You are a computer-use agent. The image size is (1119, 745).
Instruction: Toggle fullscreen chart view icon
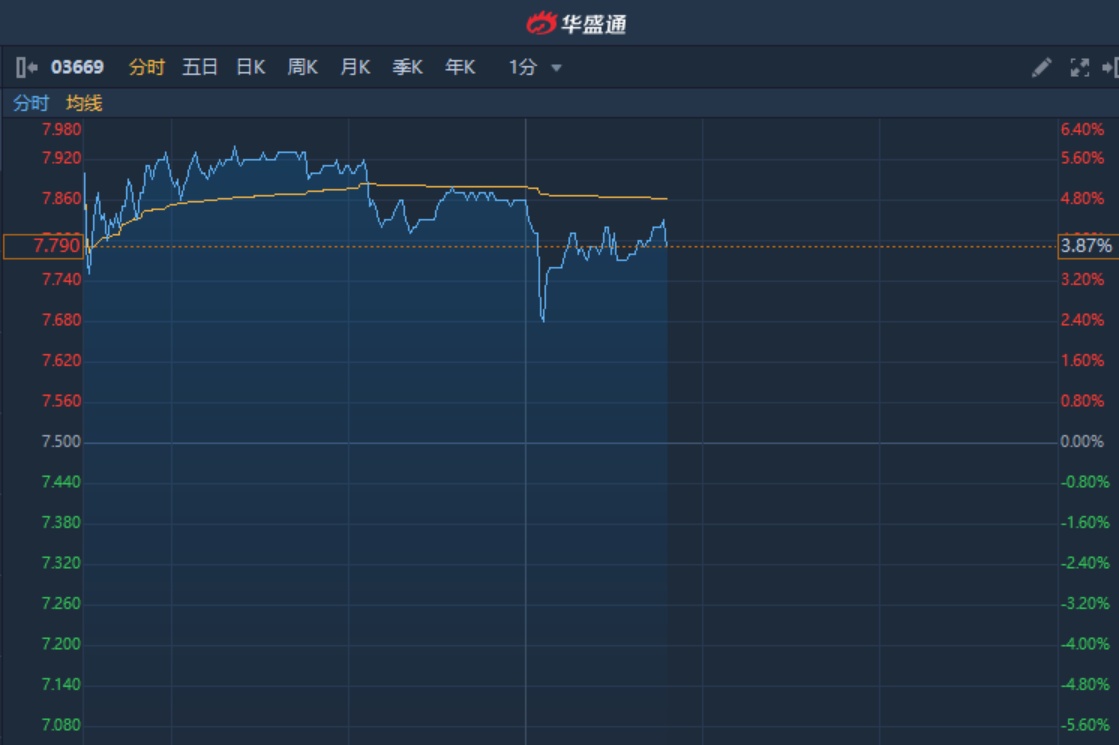pos(1079,68)
